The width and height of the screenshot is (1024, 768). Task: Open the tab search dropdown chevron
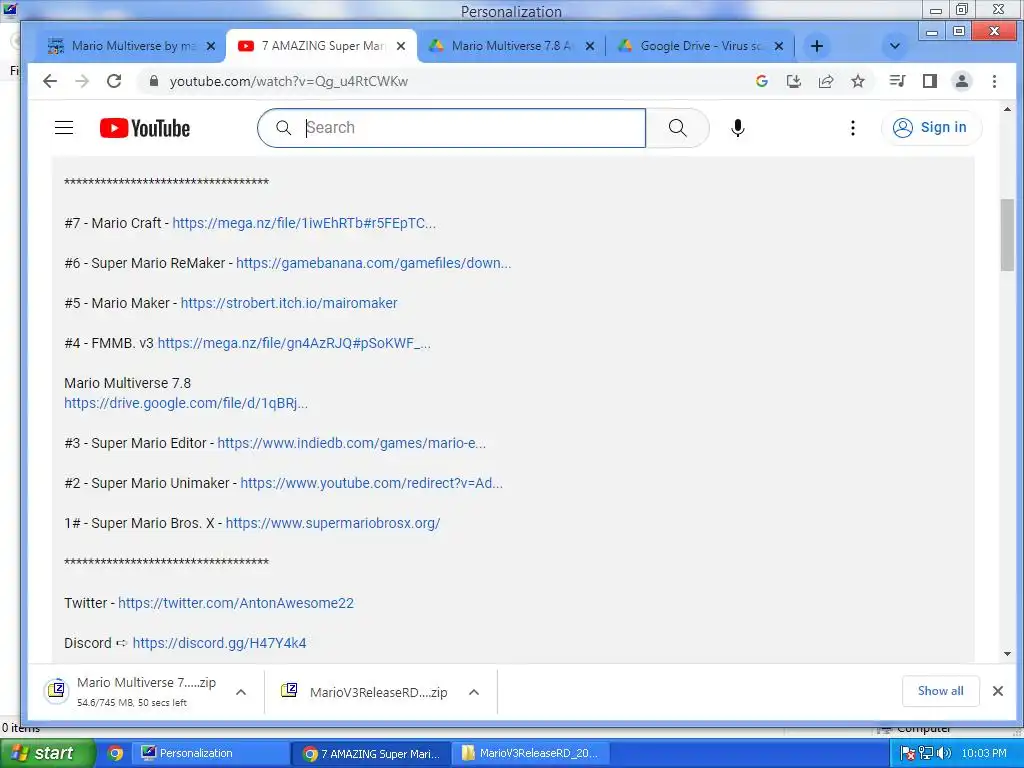pyautogui.click(x=895, y=46)
